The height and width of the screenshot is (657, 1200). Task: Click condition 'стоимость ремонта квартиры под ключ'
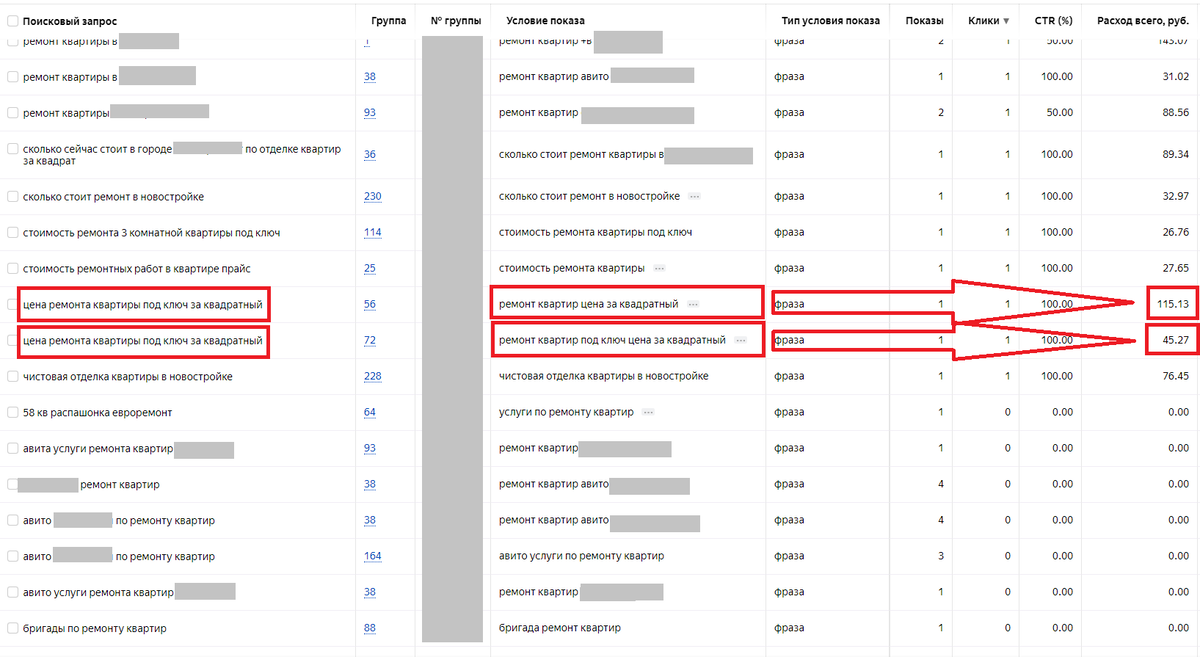coord(596,233)
